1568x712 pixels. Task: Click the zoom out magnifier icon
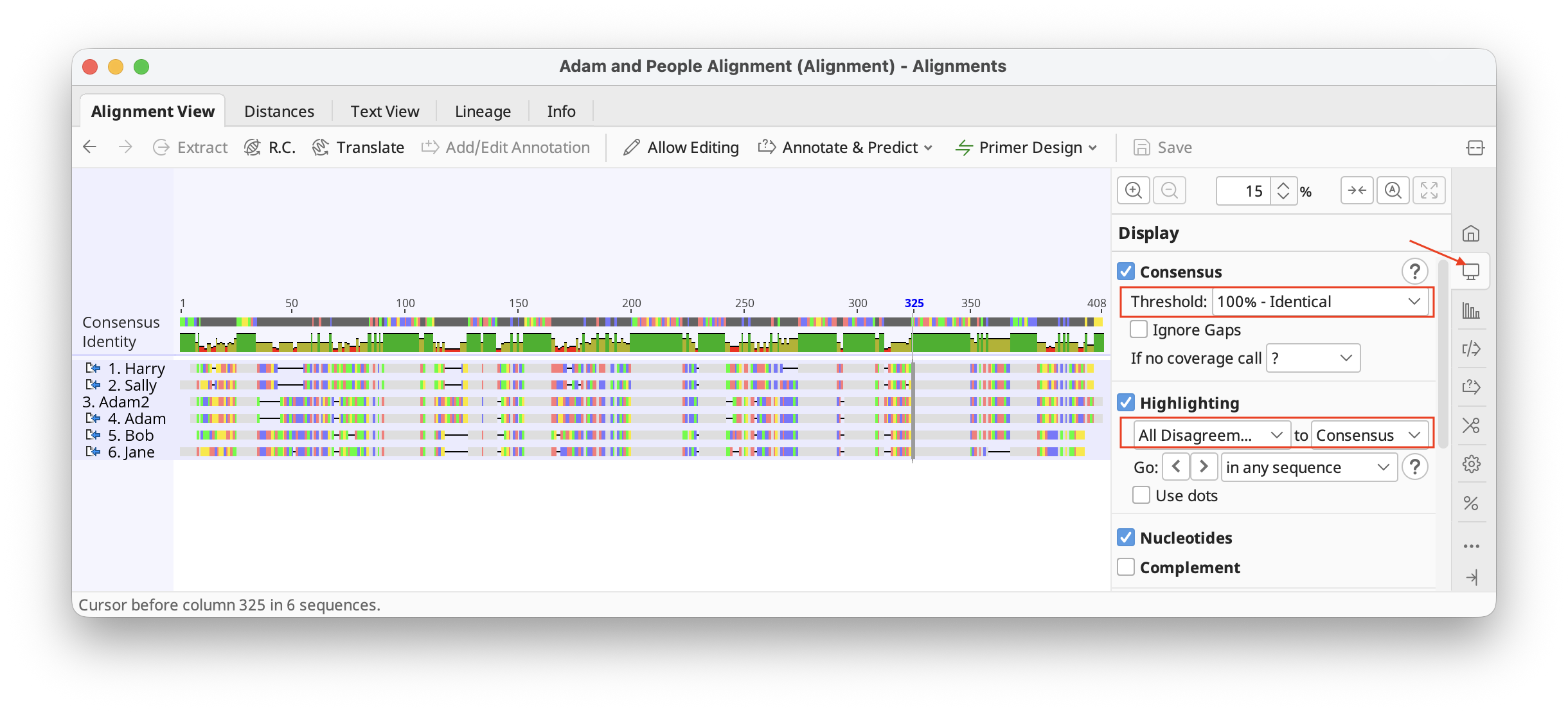(1170, 191)
